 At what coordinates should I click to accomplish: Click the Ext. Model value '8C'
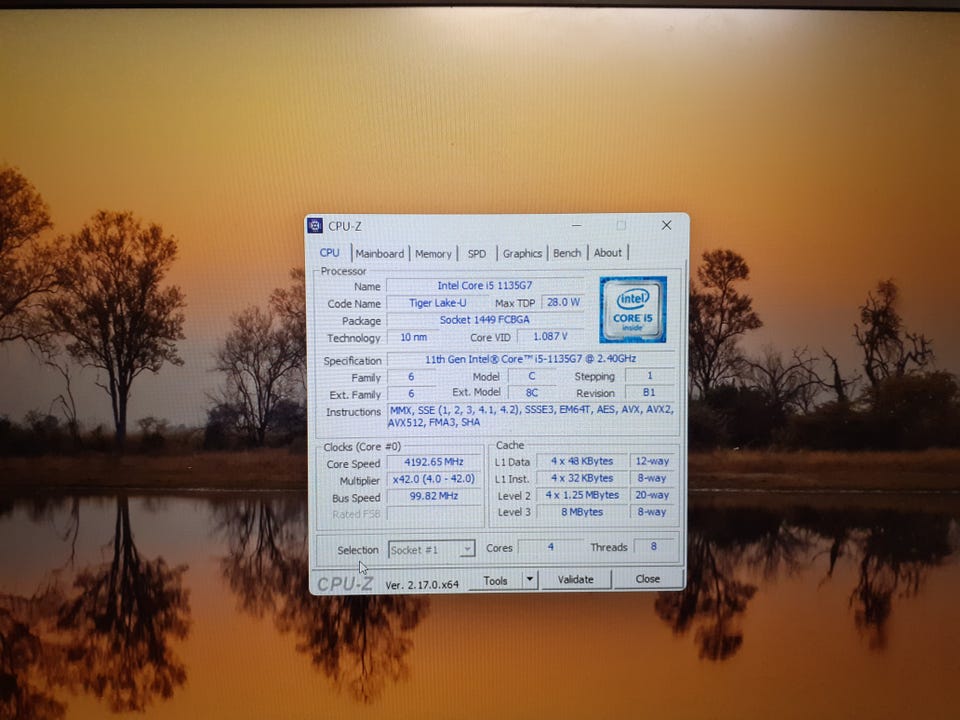(x=531, y=392)
